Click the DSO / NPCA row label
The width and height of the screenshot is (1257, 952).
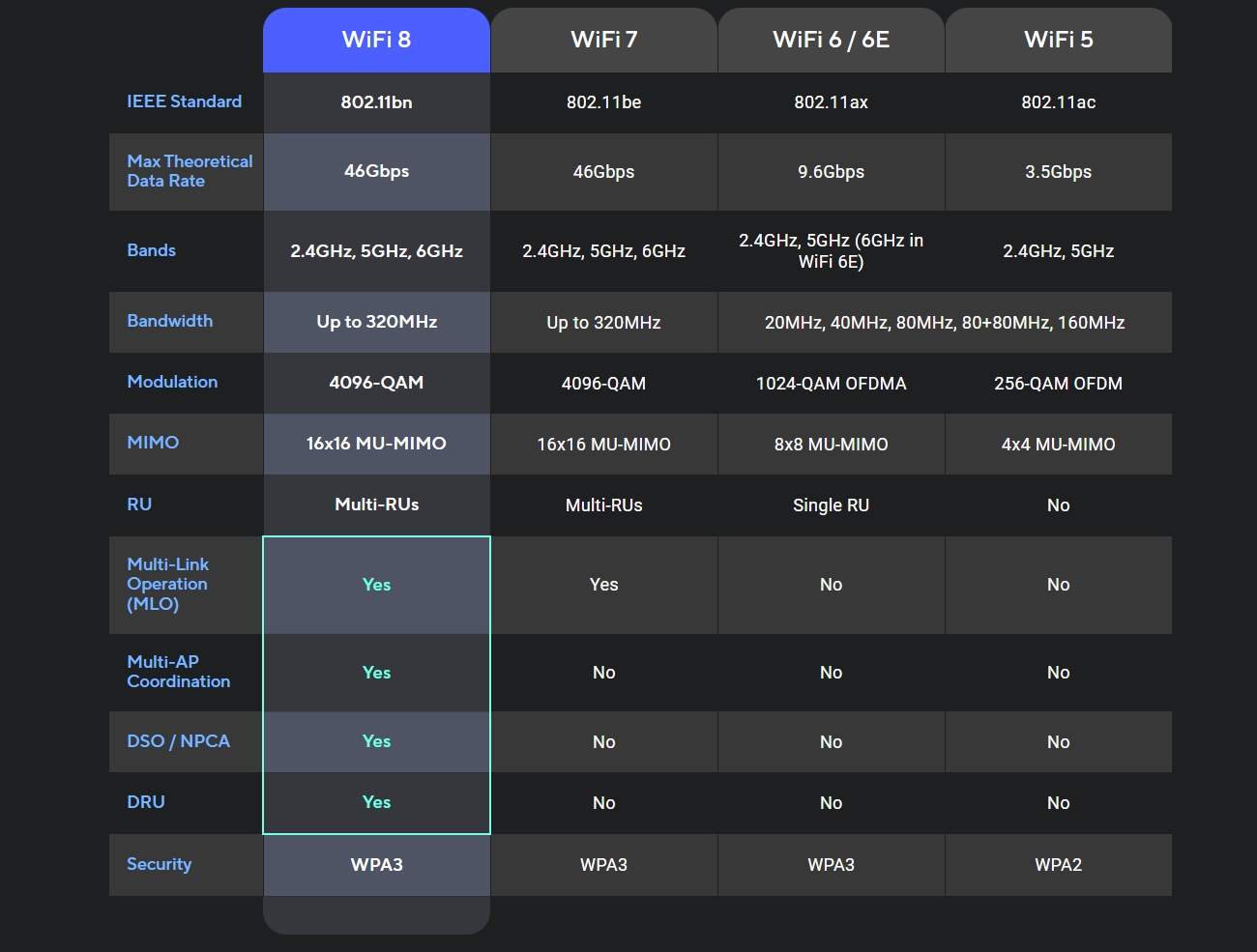click(x=178, y=741)
